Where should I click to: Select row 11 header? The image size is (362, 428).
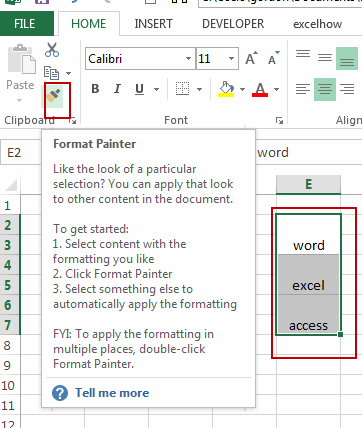[10, 406]
